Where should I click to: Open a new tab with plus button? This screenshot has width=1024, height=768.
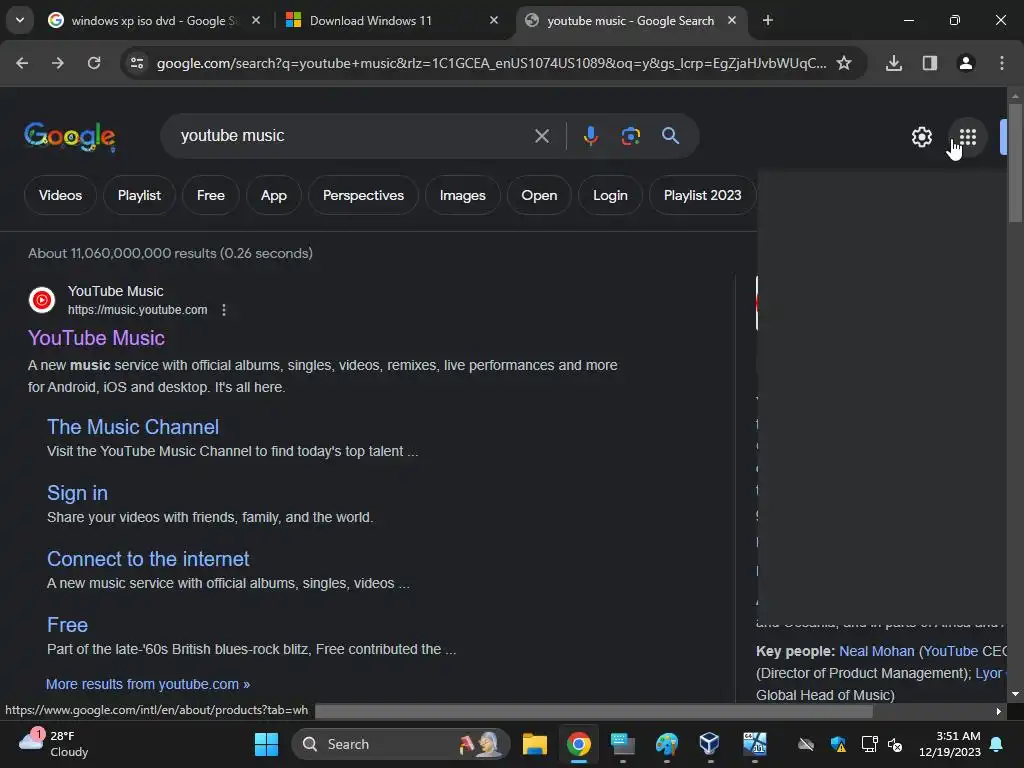(x=767, y=20)
